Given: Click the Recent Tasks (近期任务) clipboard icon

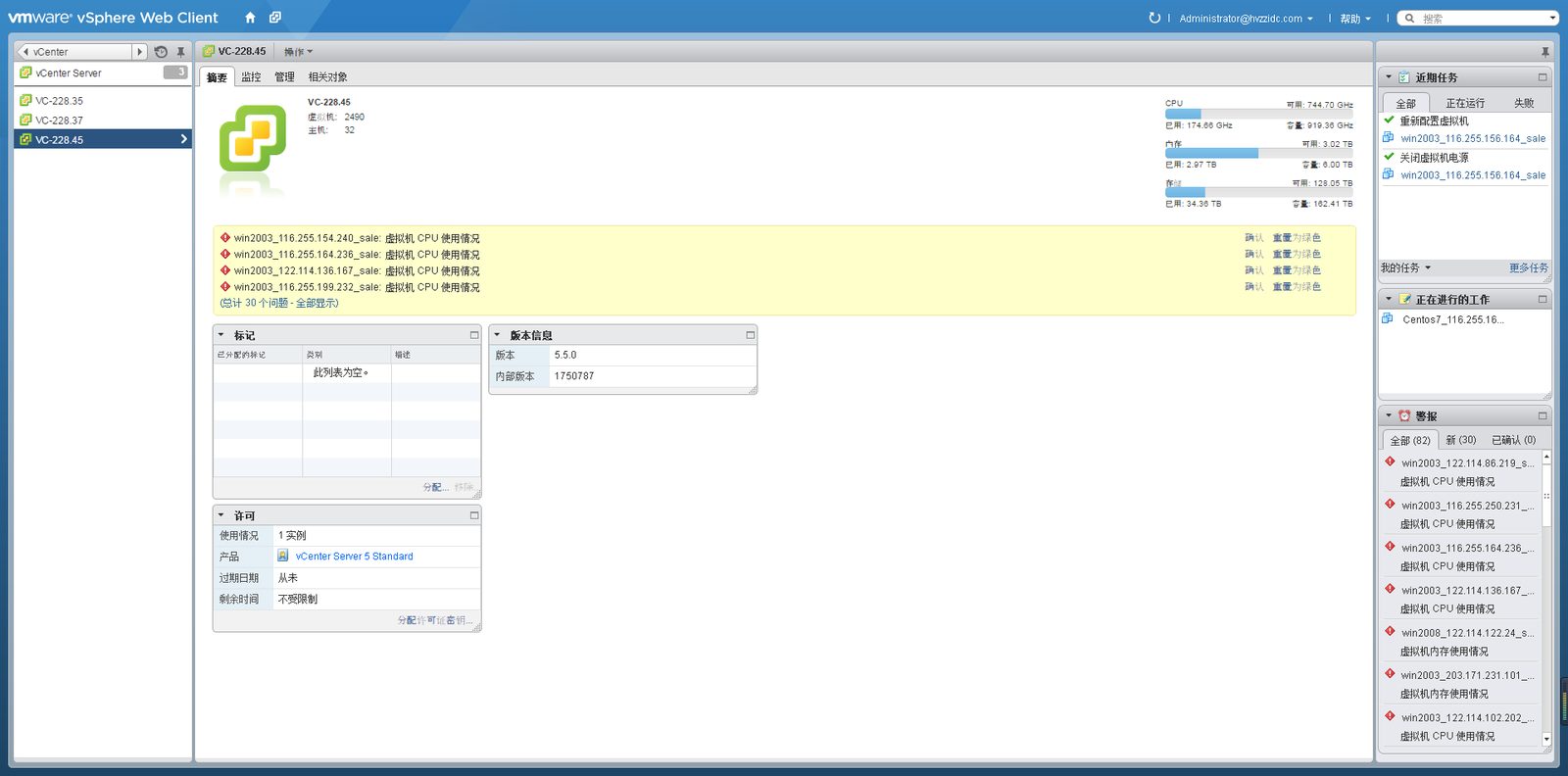Looking at the screenshot, I should click(1404, 77).
